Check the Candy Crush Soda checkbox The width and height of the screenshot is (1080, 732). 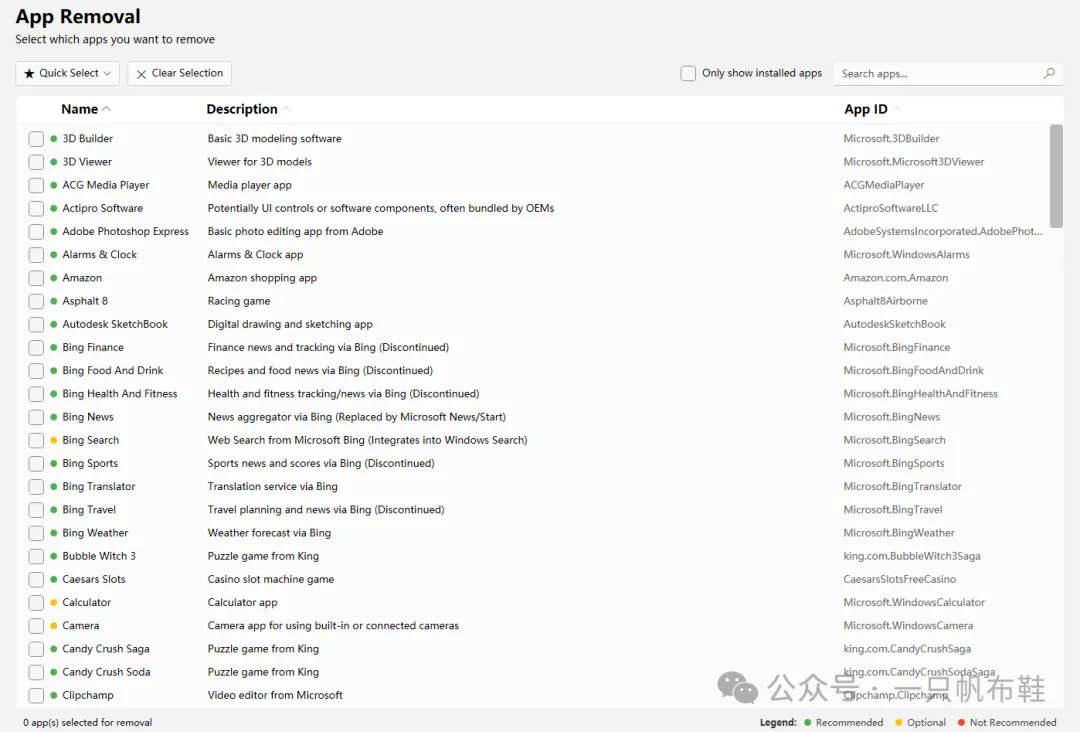37,672
